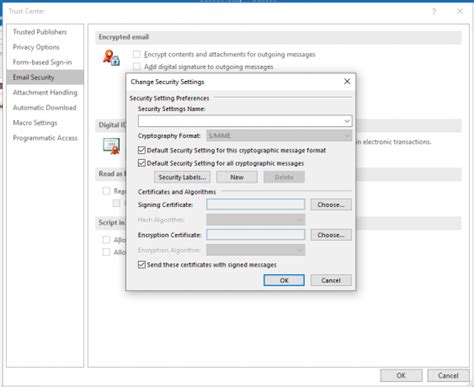
Task: Click the Trust Center help question mark
Action: click(434, 12)
